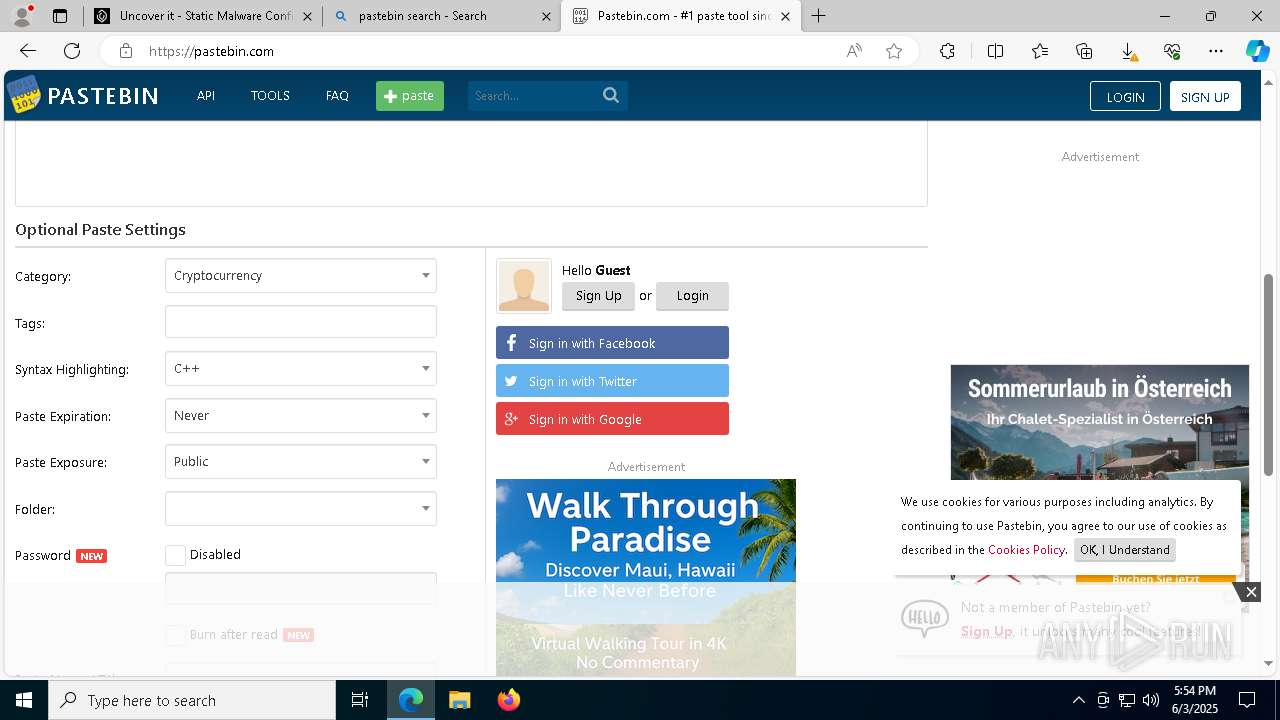Open Task View on taskbar
The image size is (1280, 720).
[360, 700]
